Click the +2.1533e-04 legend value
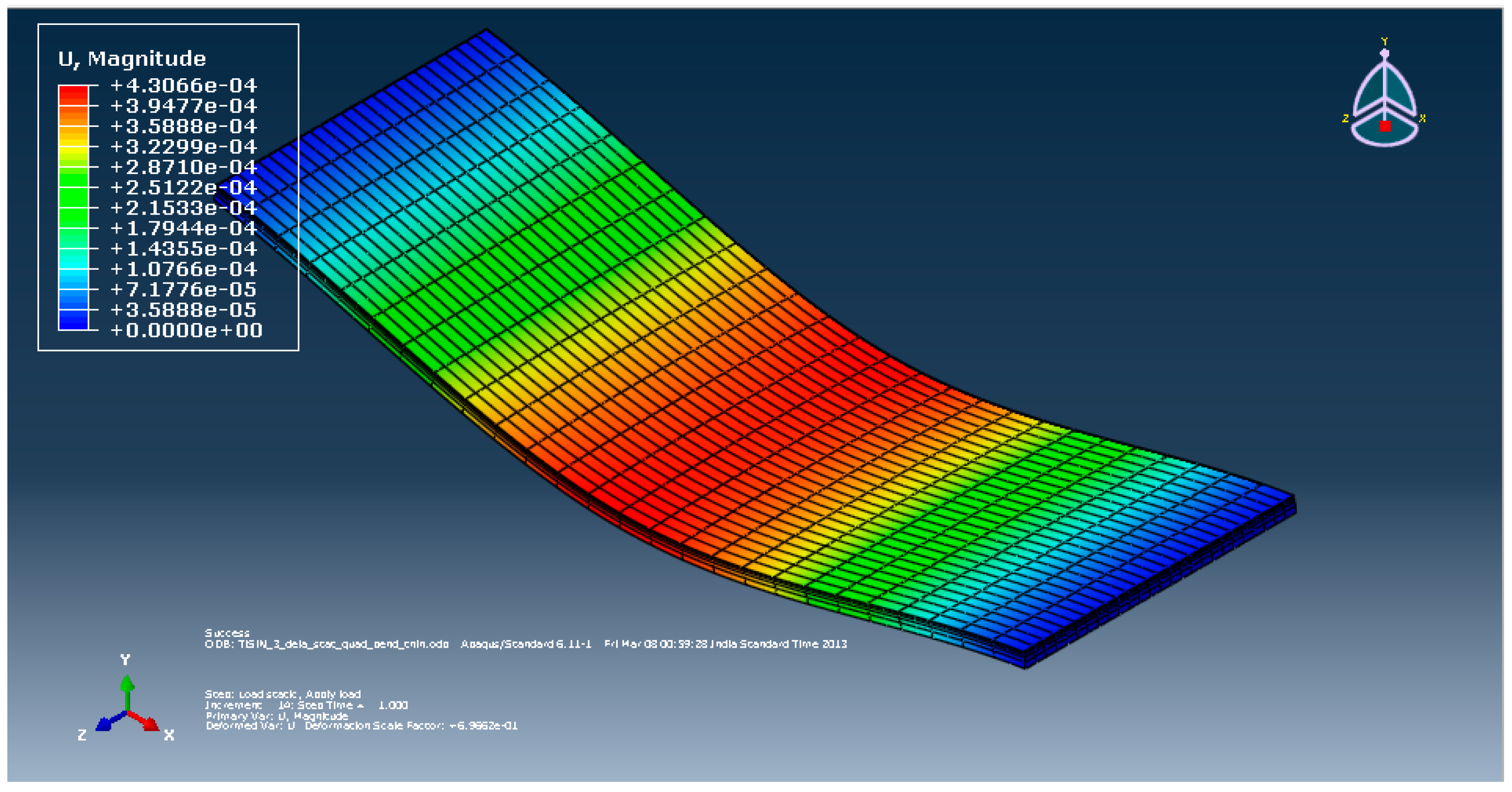The height and width of the screenshot is (792, 1512). pos(183,208)
